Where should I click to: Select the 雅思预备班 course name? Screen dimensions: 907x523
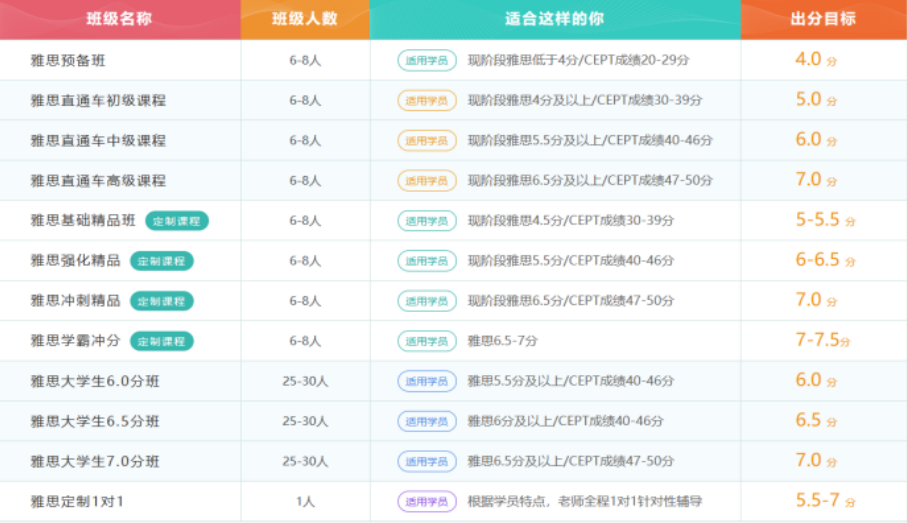click(68, 60)
